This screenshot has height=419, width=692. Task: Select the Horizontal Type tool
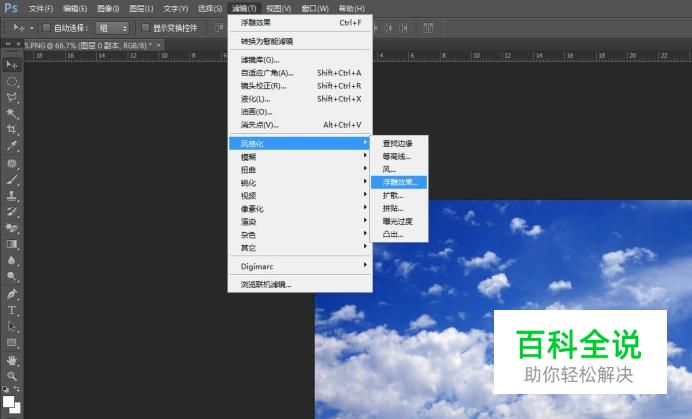(11, 310)
